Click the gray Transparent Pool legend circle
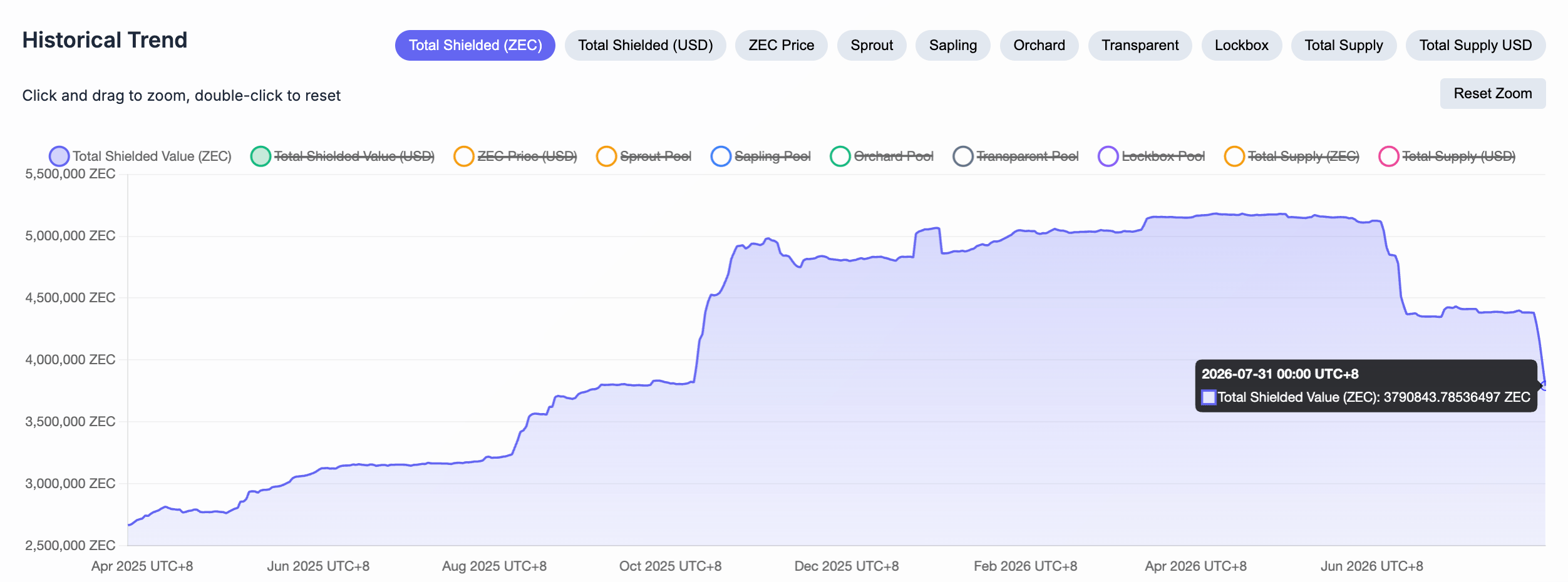The image size is (1568, 582). (x=963, y=156)
